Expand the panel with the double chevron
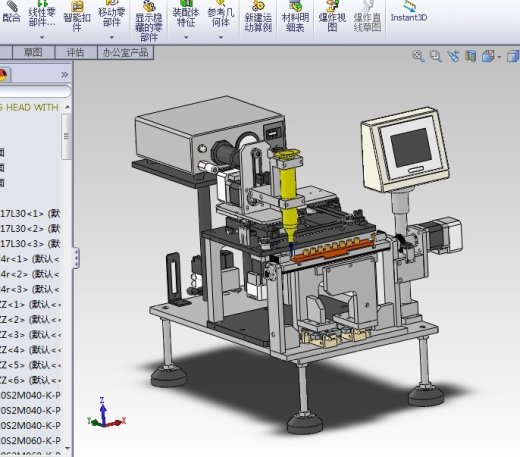This screenshot has width=520, height=457. click(x=65, y=75)
